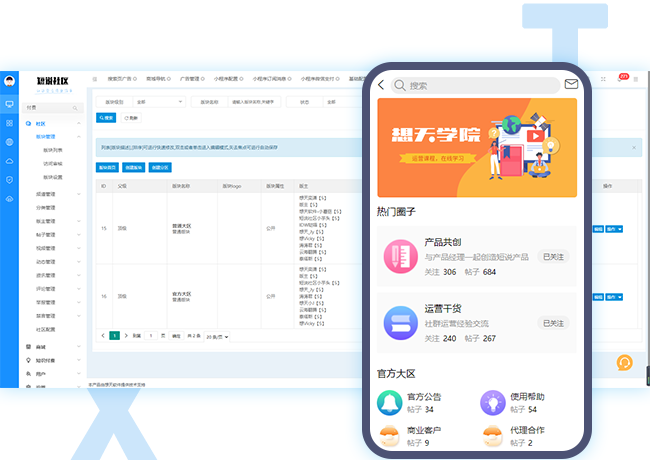This screenshot has height=460, width=650.
Task: Focus the phone 搜索 search field
Action: pos(475,85)
